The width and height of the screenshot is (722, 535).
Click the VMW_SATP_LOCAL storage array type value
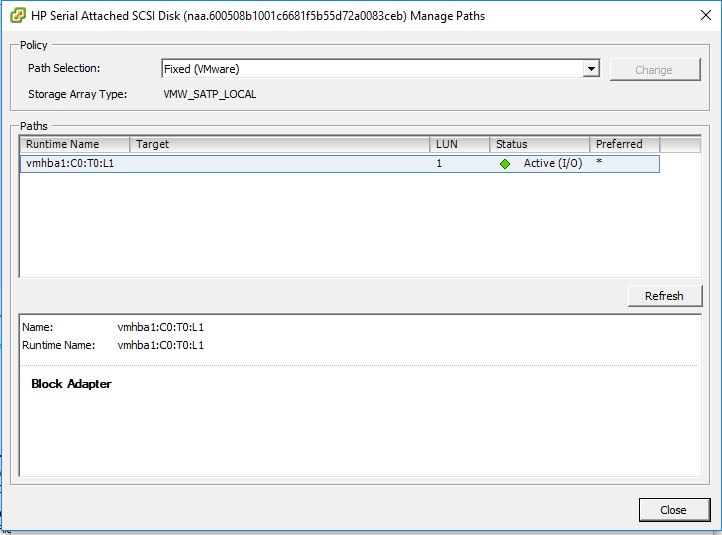210,94
